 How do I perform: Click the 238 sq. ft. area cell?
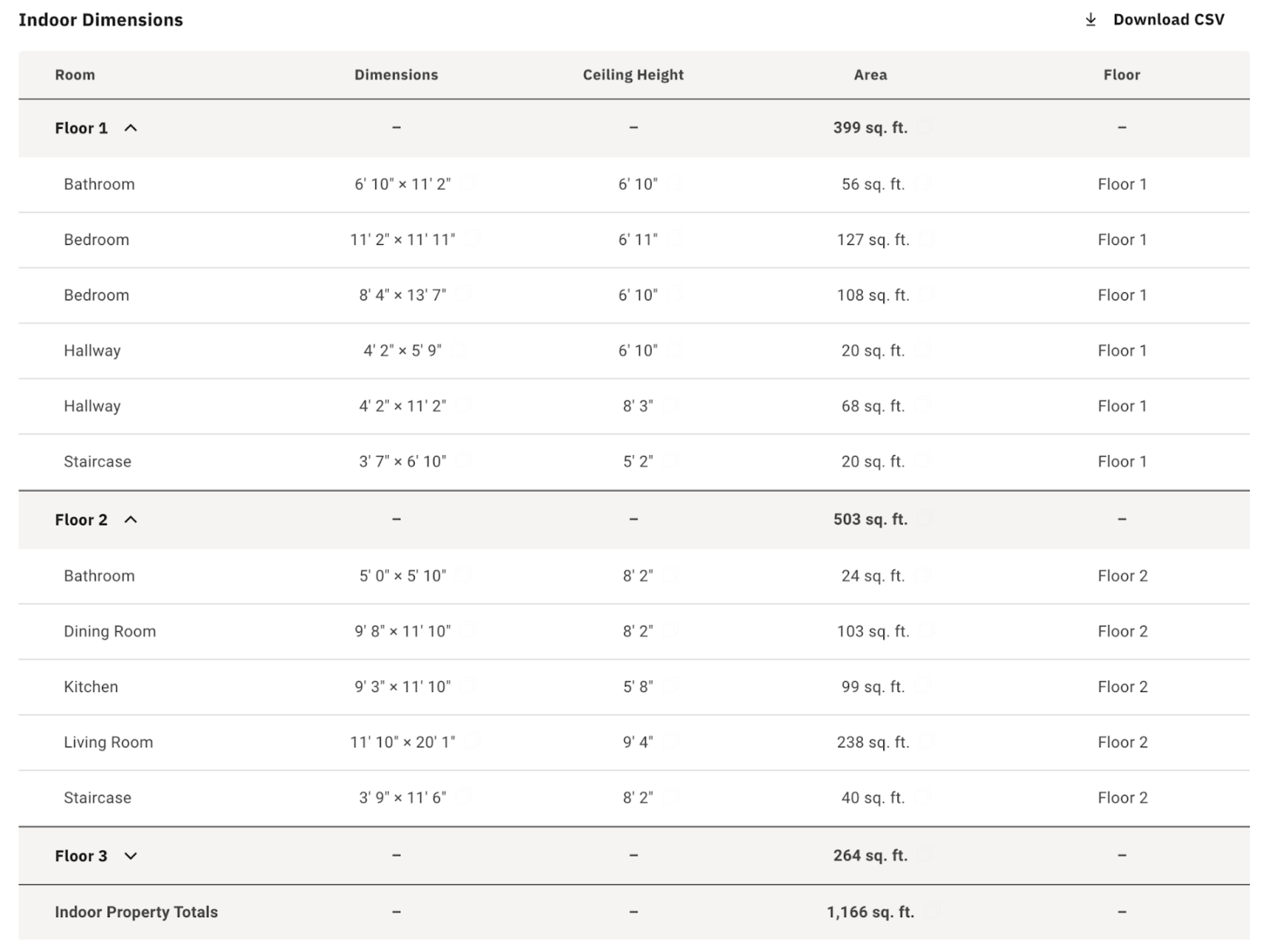[x=873, y=742]
